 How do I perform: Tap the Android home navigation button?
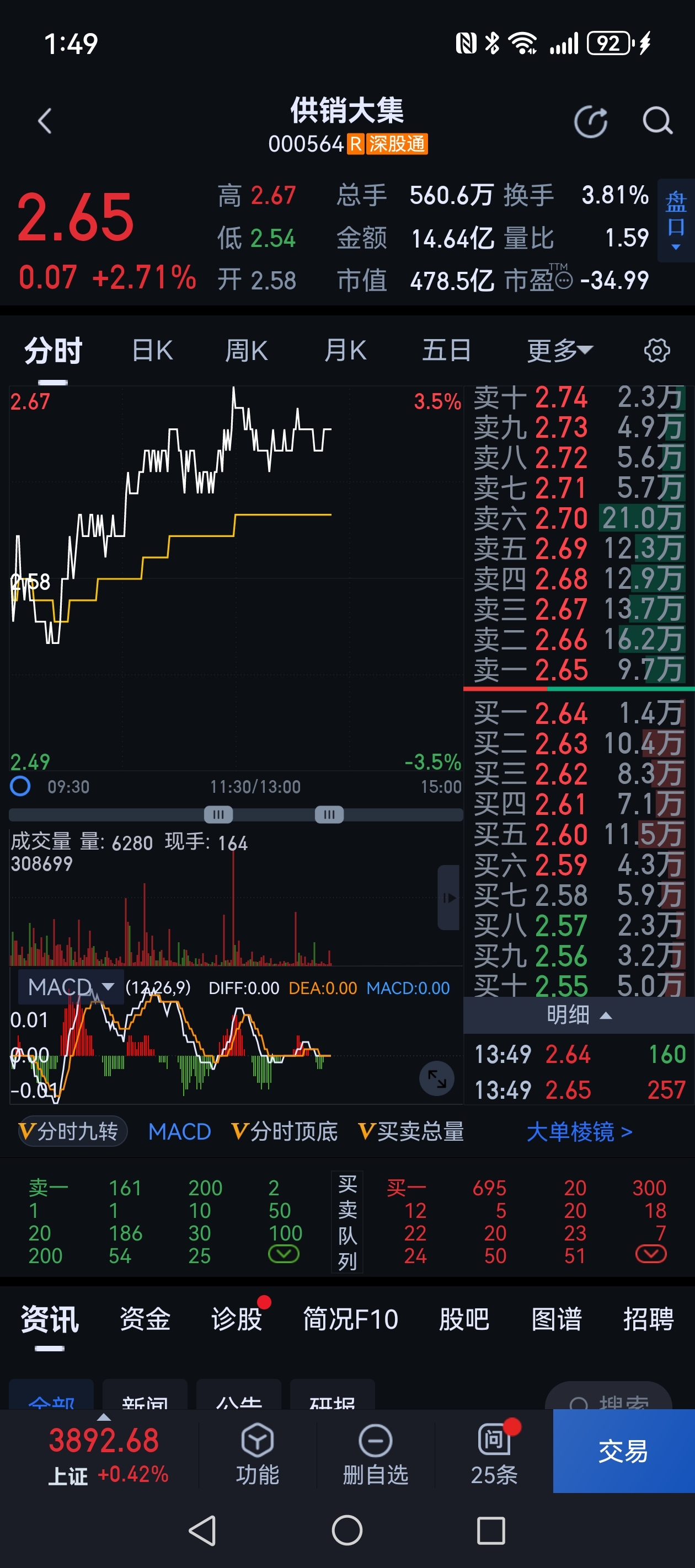pos(347,1531)
